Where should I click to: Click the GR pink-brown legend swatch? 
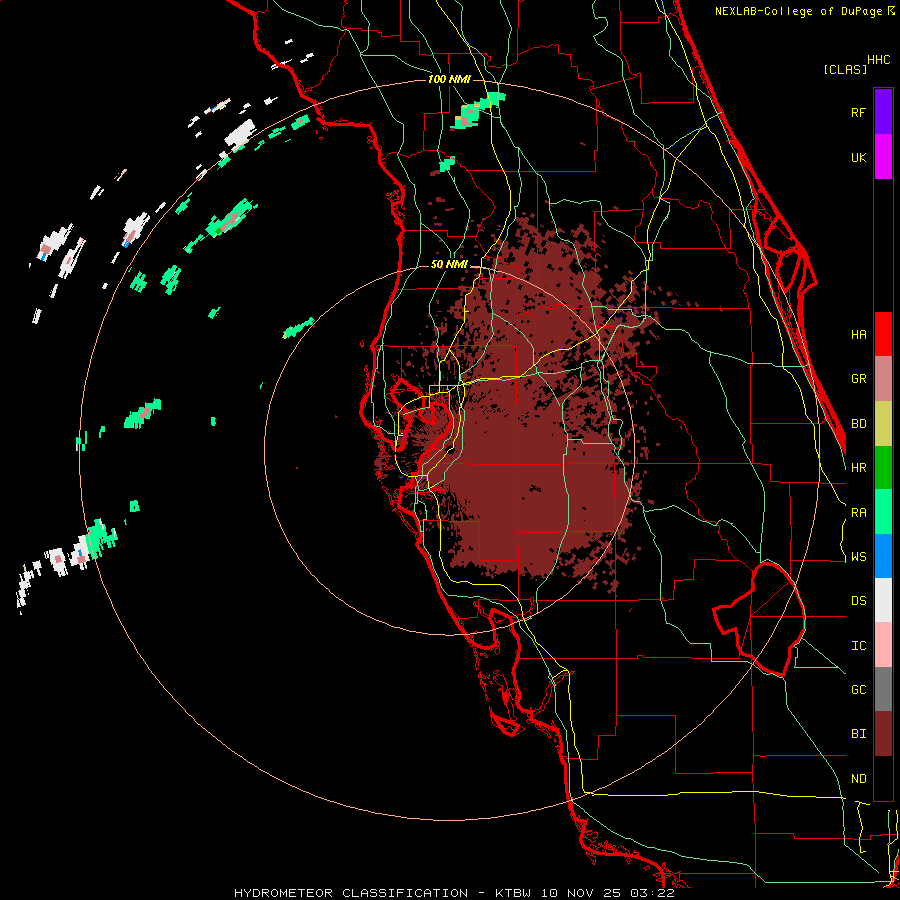click(883, 379)
